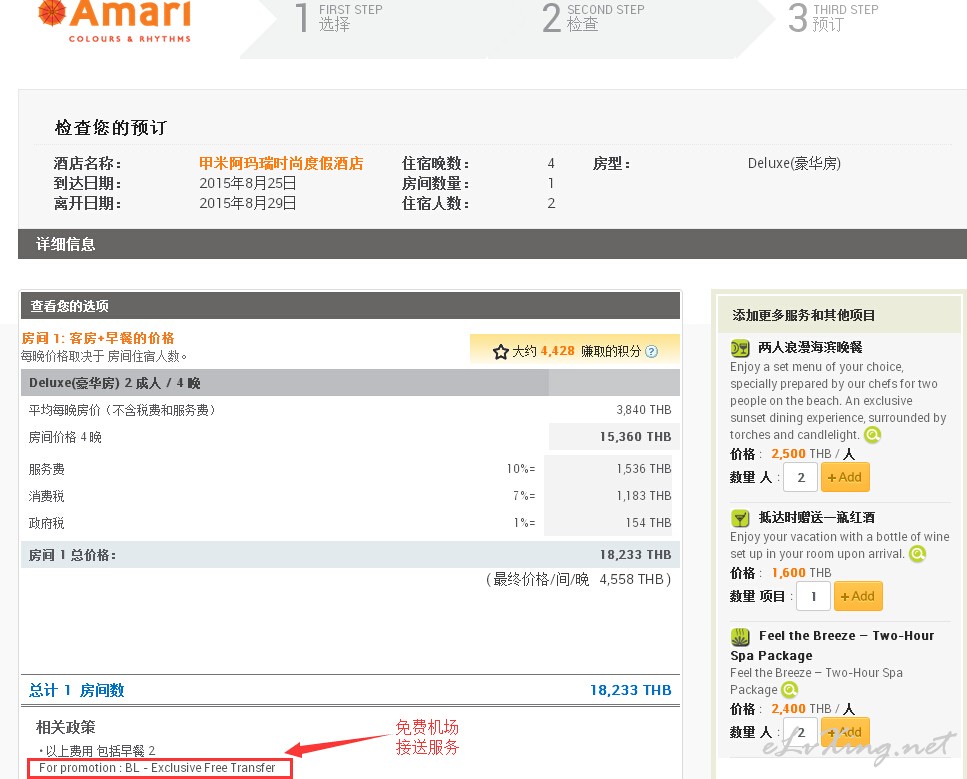Select departure date 2015年8月29日
Viewport: 967px width, 779px height.
[248, 203]
